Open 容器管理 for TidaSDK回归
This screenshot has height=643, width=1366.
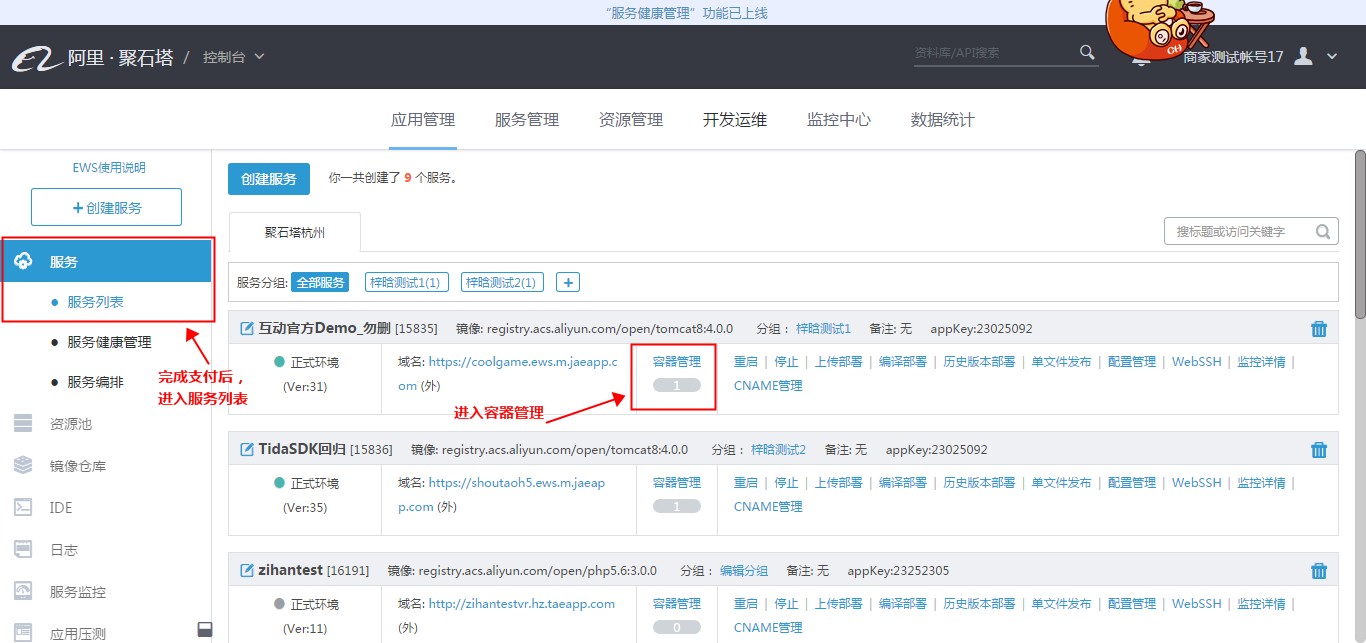[677, 483]
